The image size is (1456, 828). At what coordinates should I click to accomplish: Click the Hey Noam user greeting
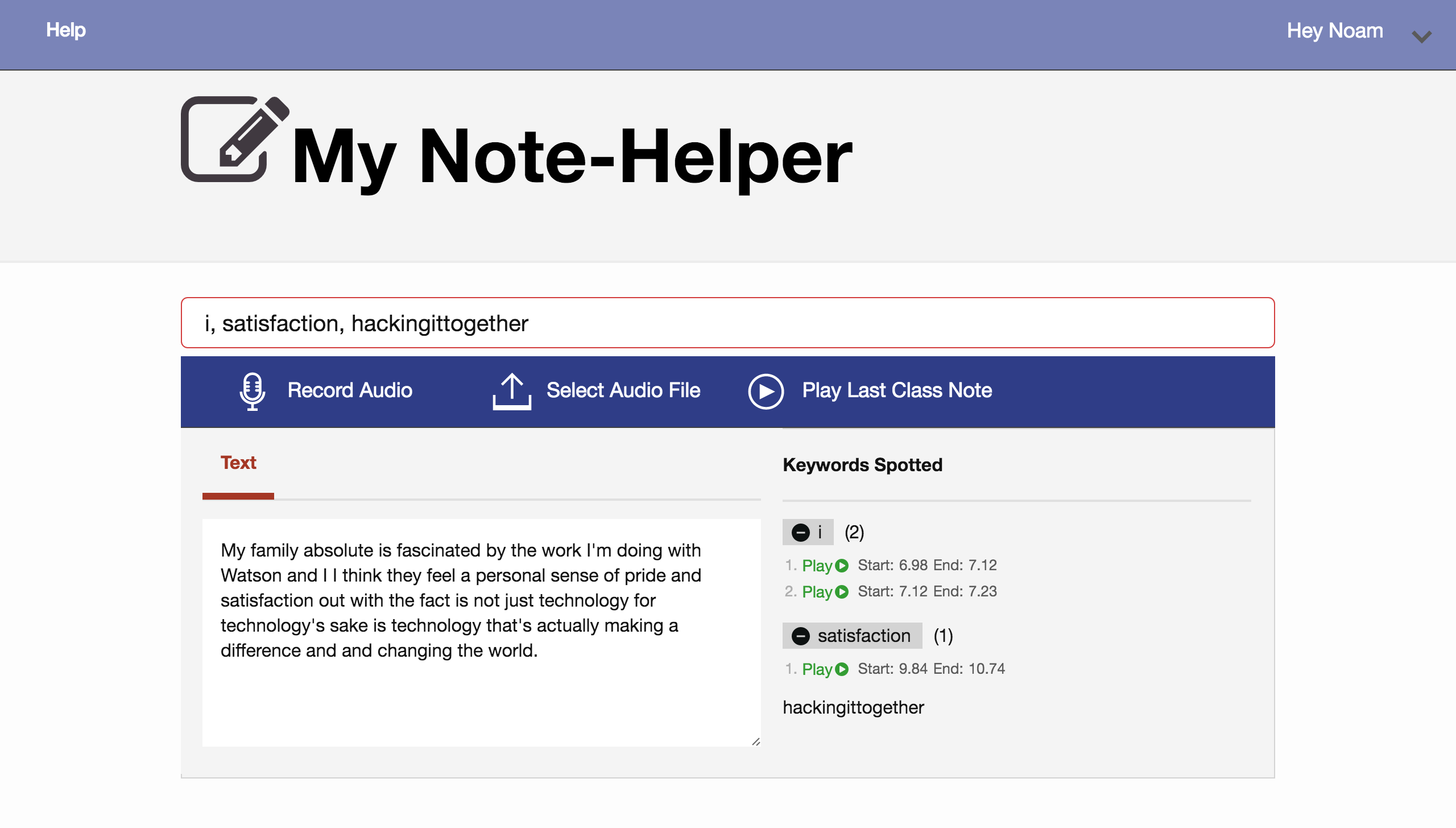[x=1335, y=31]
